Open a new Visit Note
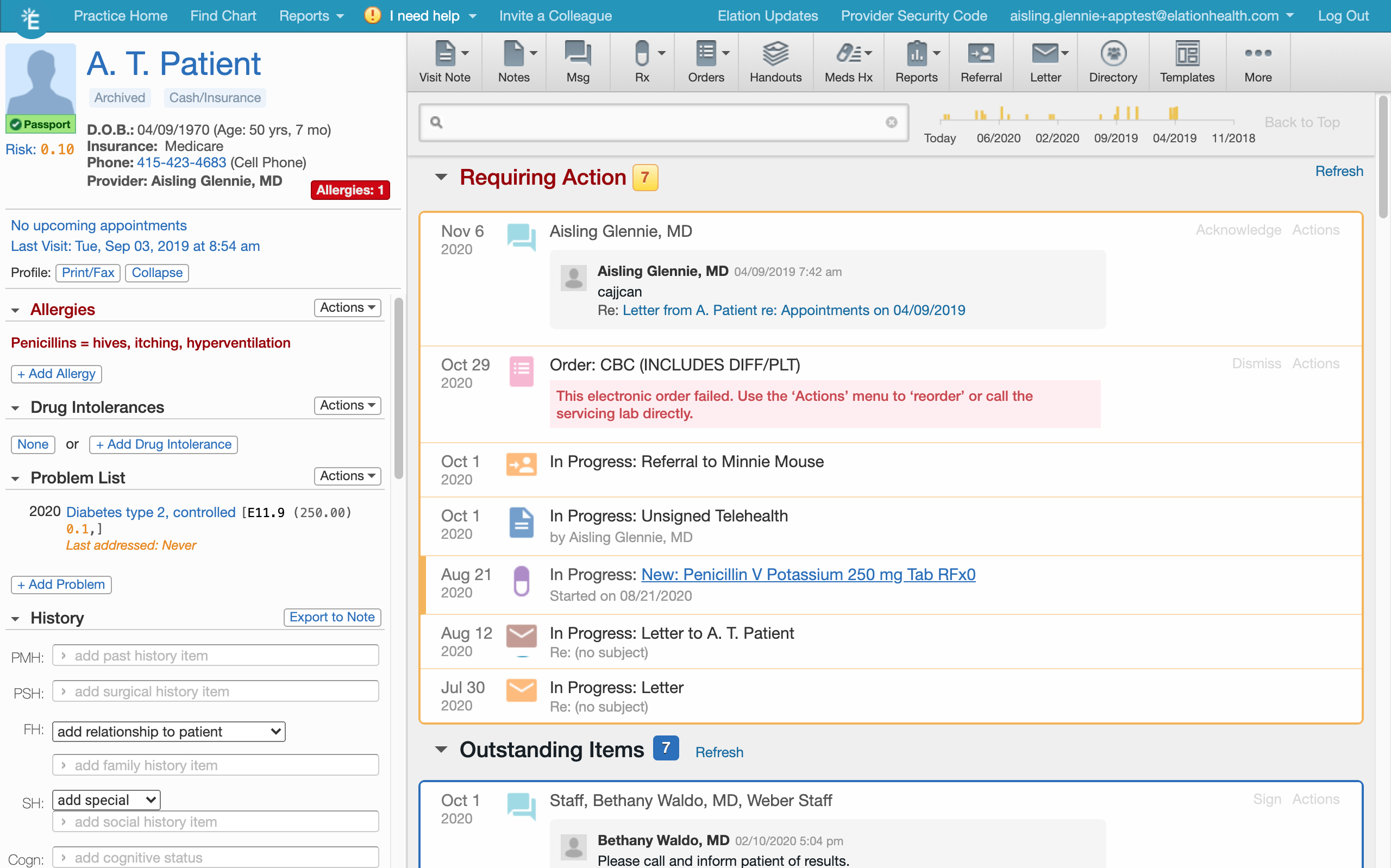 click(x=445, y=61)
